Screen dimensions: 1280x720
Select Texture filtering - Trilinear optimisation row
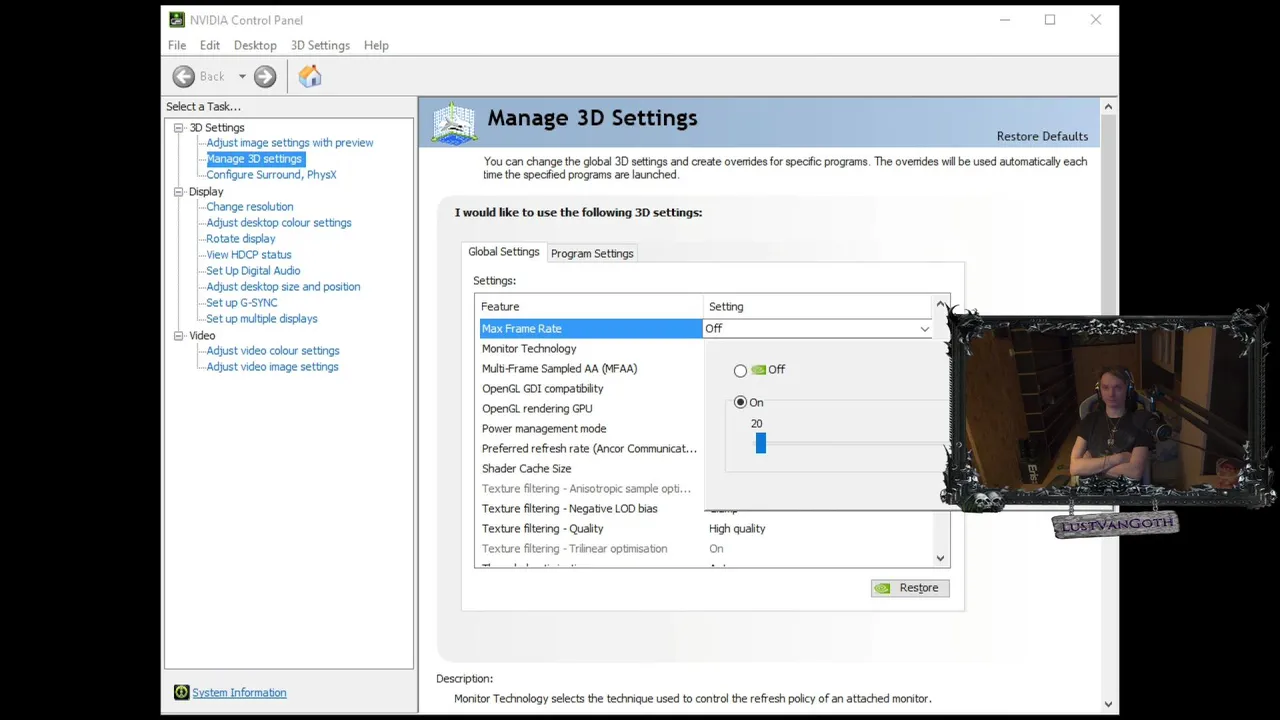pos(705,548)
